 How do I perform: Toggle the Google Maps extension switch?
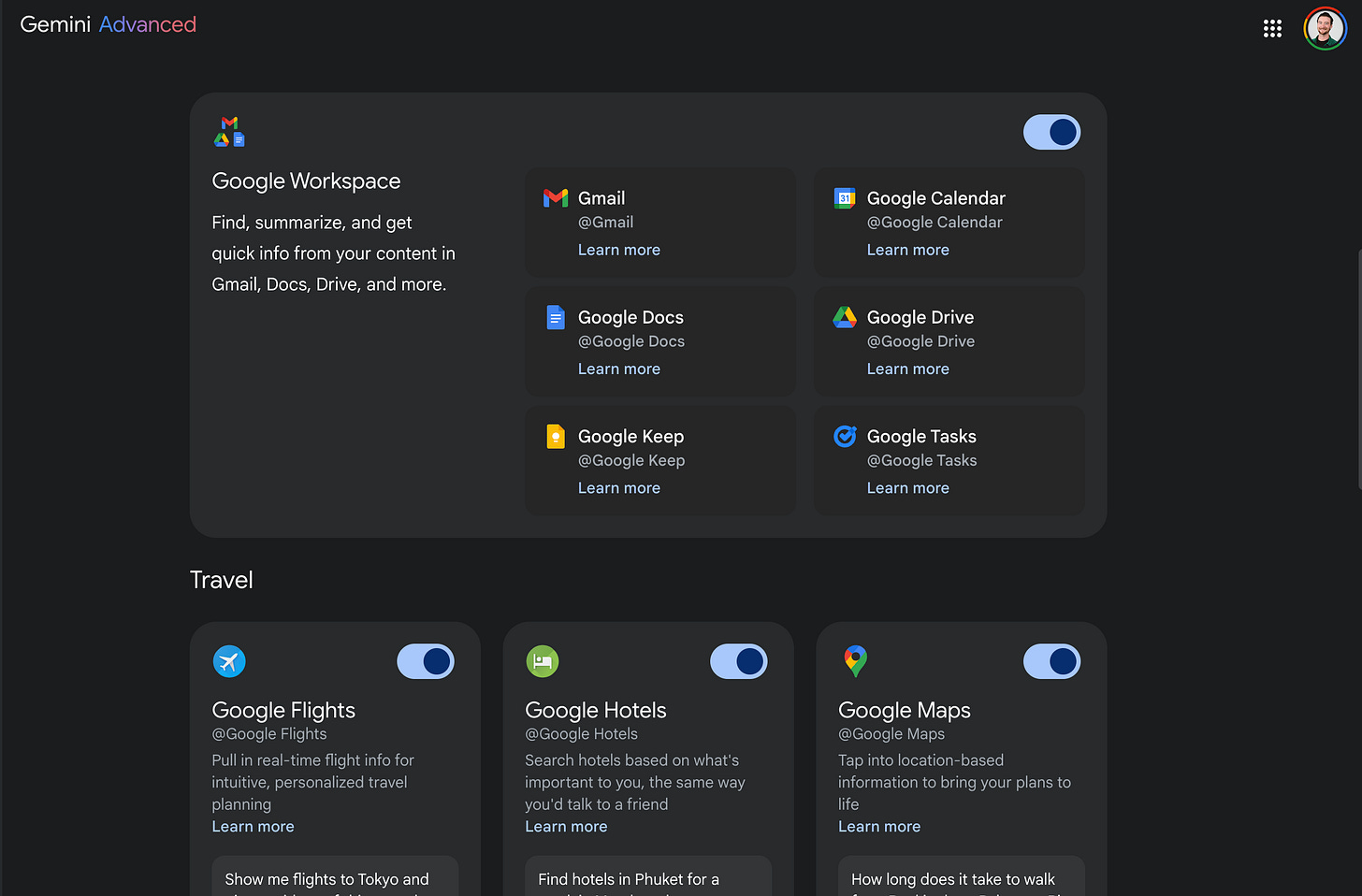(x=1051, y=661)
